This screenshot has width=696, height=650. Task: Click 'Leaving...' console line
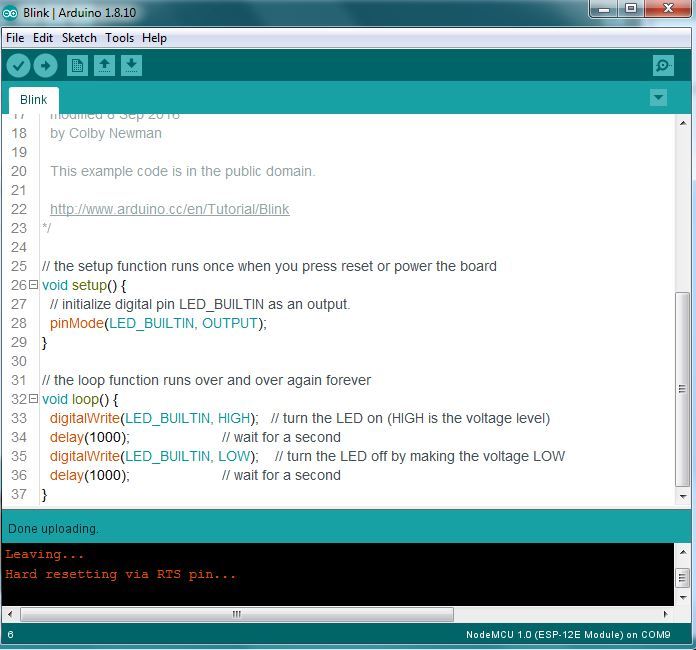[44, 555]
